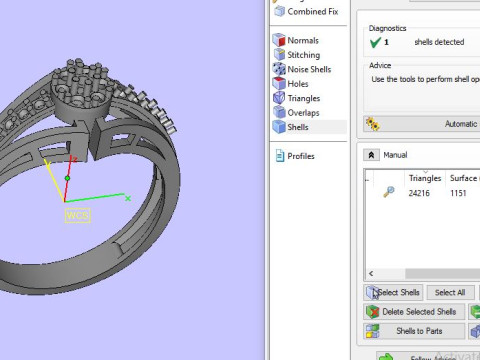
Task: Select the Shells cube icon
Action: tap(279, 127)
